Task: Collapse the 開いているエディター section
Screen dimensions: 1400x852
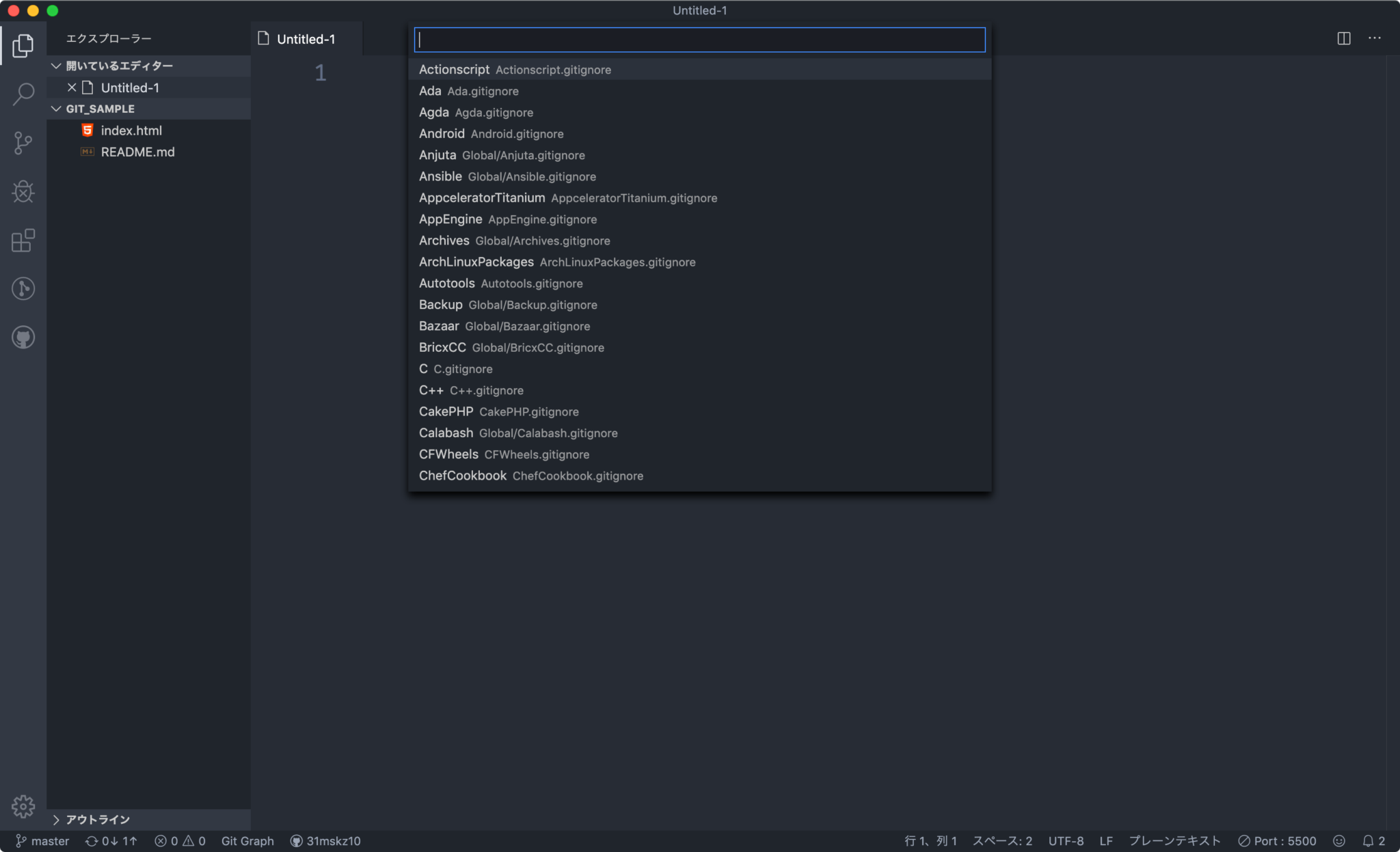Action: 57,65
